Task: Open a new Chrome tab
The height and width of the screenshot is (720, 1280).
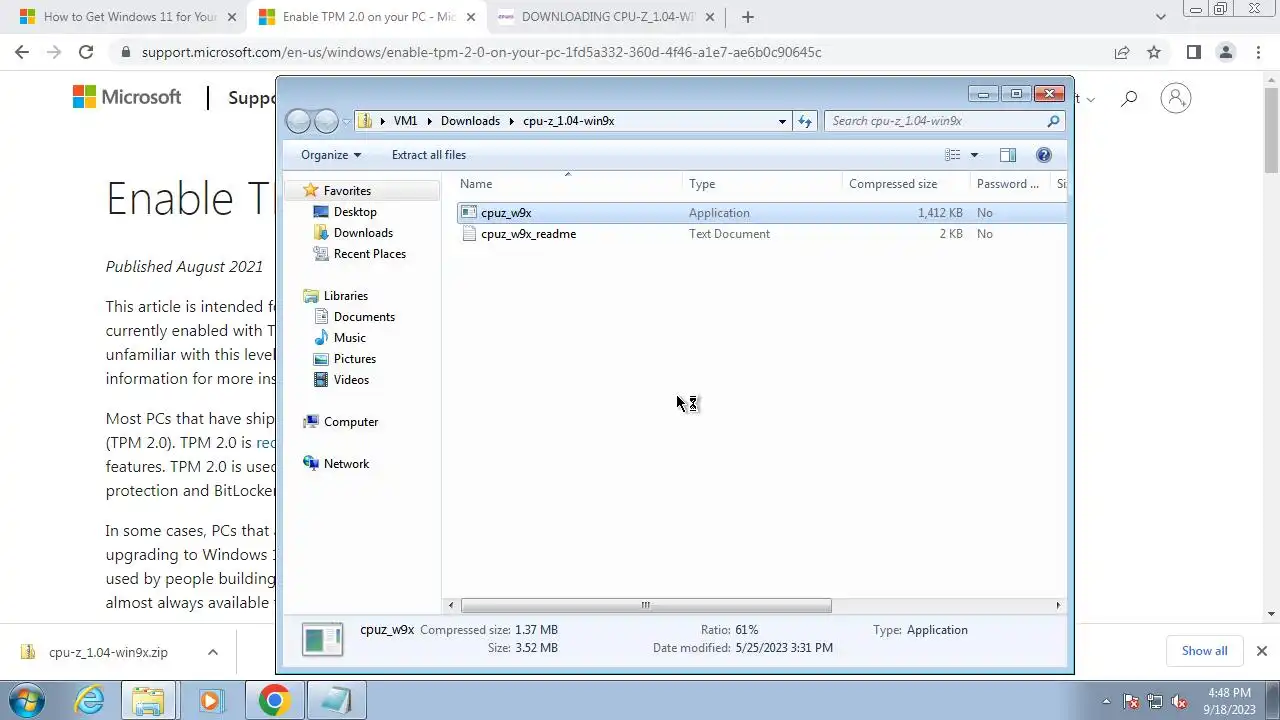Action: pos(747,17)
